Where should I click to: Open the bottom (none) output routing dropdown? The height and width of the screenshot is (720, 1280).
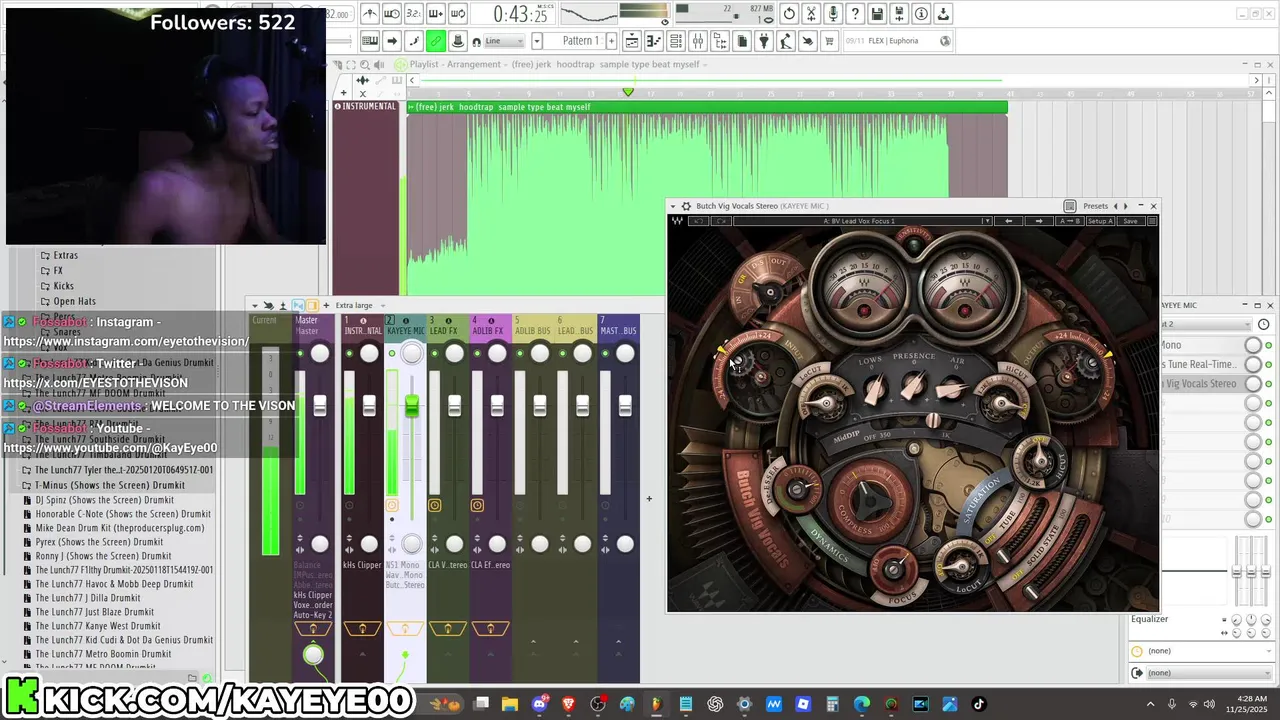click(1210, 673)
